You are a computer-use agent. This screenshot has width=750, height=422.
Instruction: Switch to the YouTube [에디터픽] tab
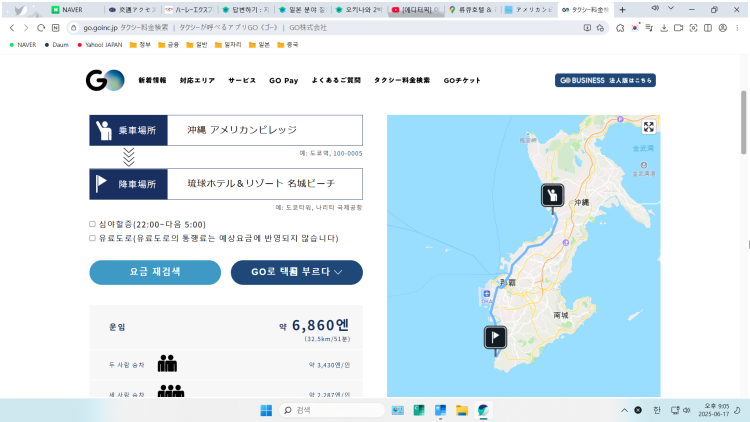416,10
